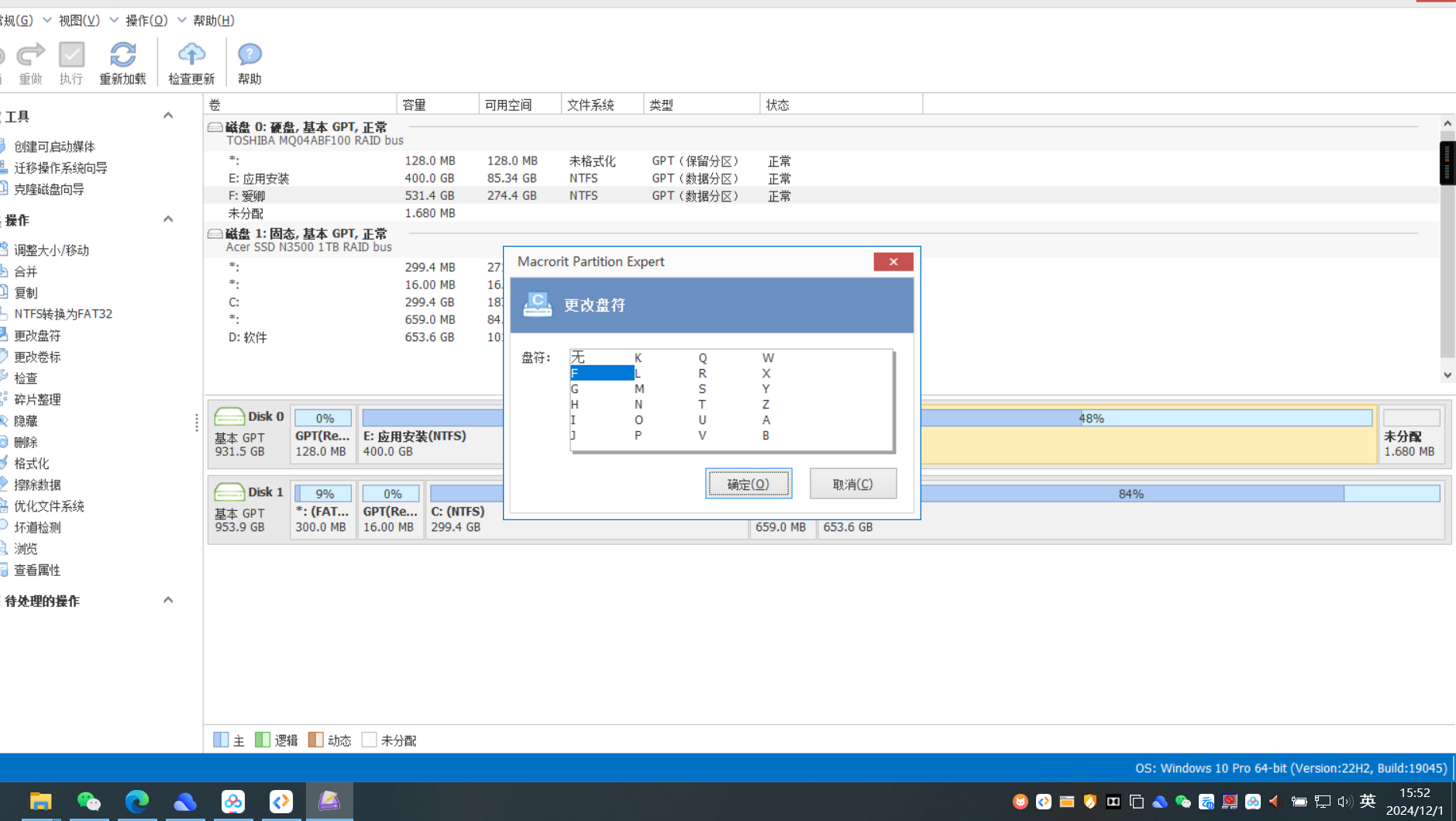Open the Operations (操作(O)) menu

pyautogui.click(x=146, y=20)
